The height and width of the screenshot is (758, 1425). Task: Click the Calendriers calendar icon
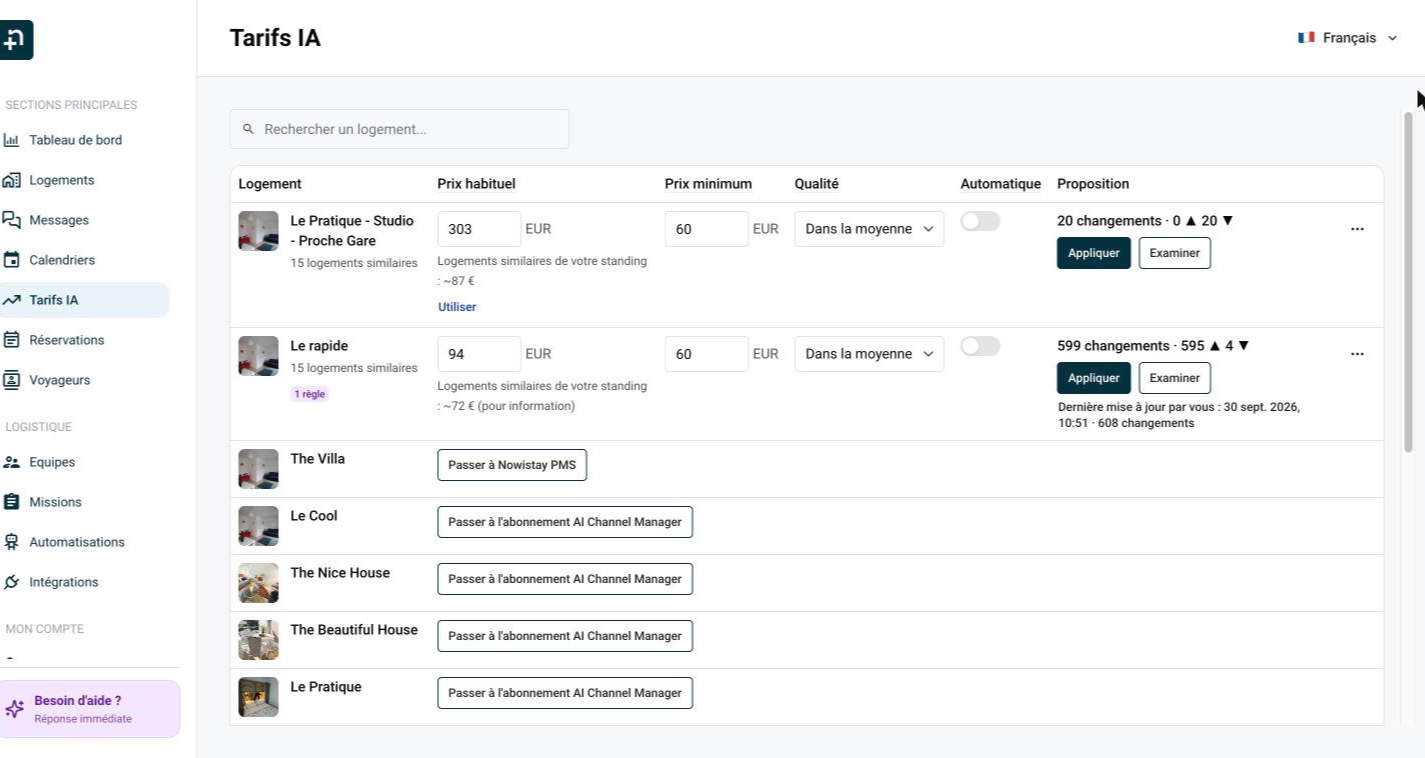[x=12, y=260]
